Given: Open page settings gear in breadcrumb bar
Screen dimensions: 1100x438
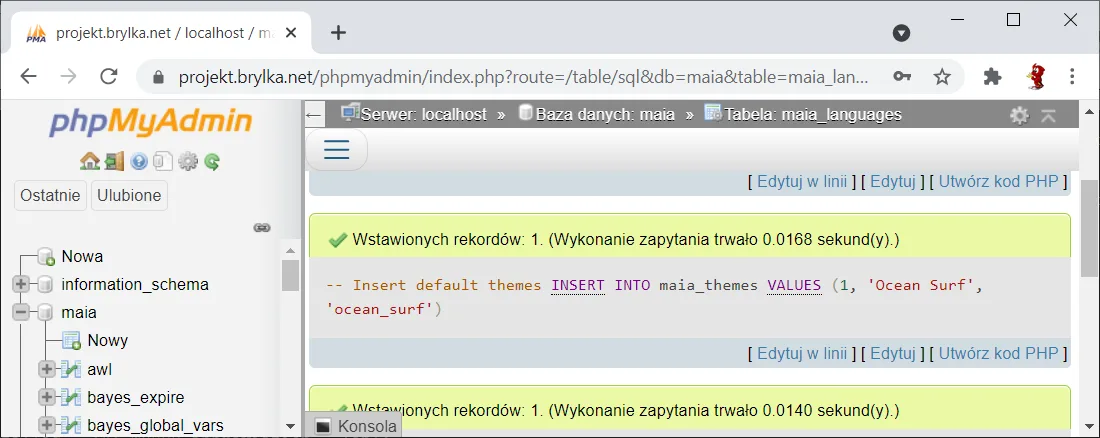Looking at the screenshot, I should (x=1019, y=115).
